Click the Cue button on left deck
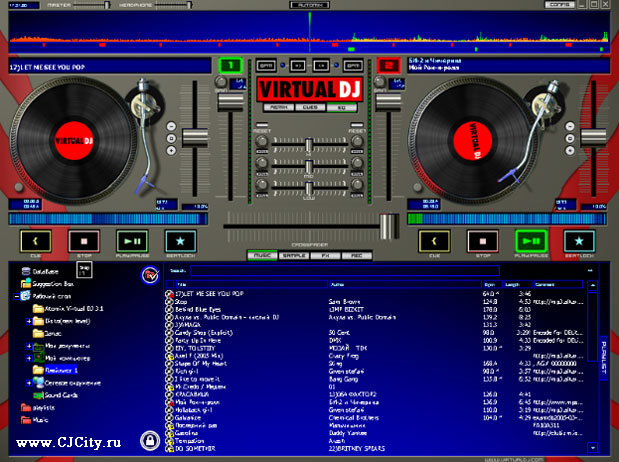Image resolution: width=619 pixels, height=462 pixels. (x=36, y=241)
